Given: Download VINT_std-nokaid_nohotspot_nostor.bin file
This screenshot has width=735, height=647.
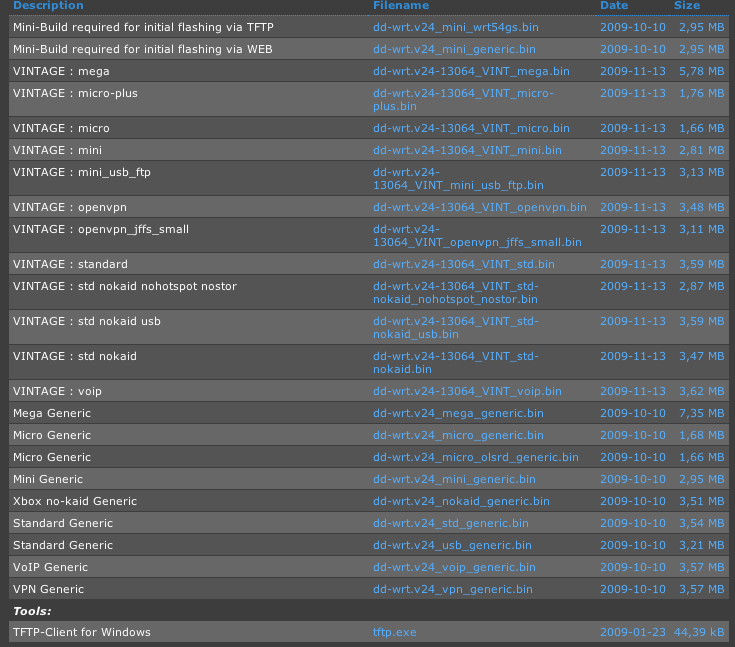Looking at the screenshot, I should (456, 293).
